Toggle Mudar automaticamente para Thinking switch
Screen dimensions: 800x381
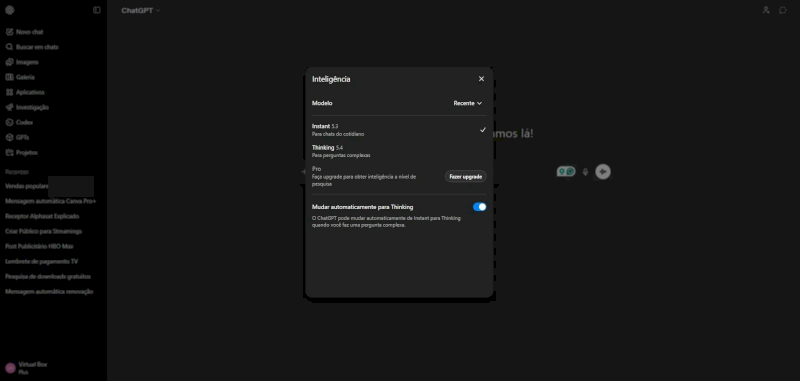click(480, 207)
